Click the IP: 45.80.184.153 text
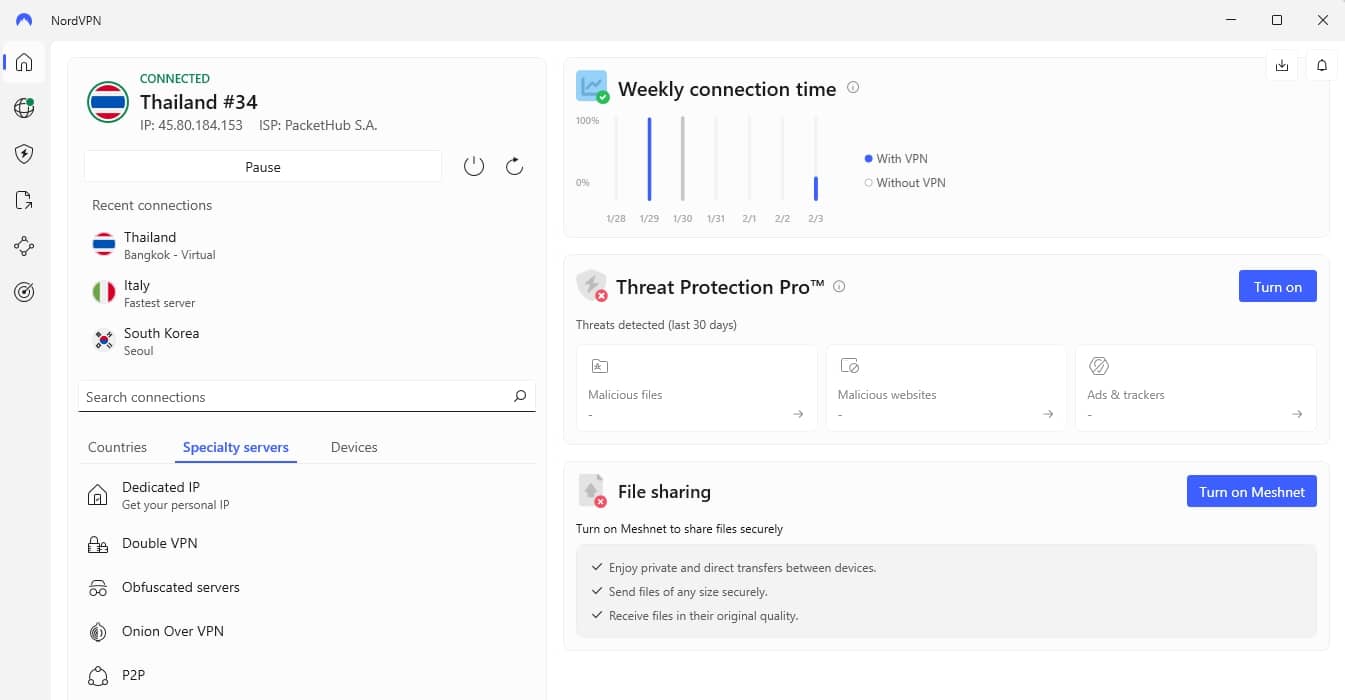1345x700 pixels. coord(191,125)
